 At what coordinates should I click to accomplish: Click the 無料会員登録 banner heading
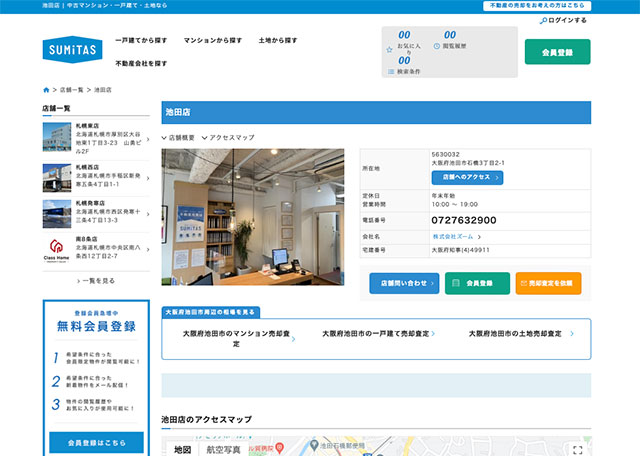[96, 326]
